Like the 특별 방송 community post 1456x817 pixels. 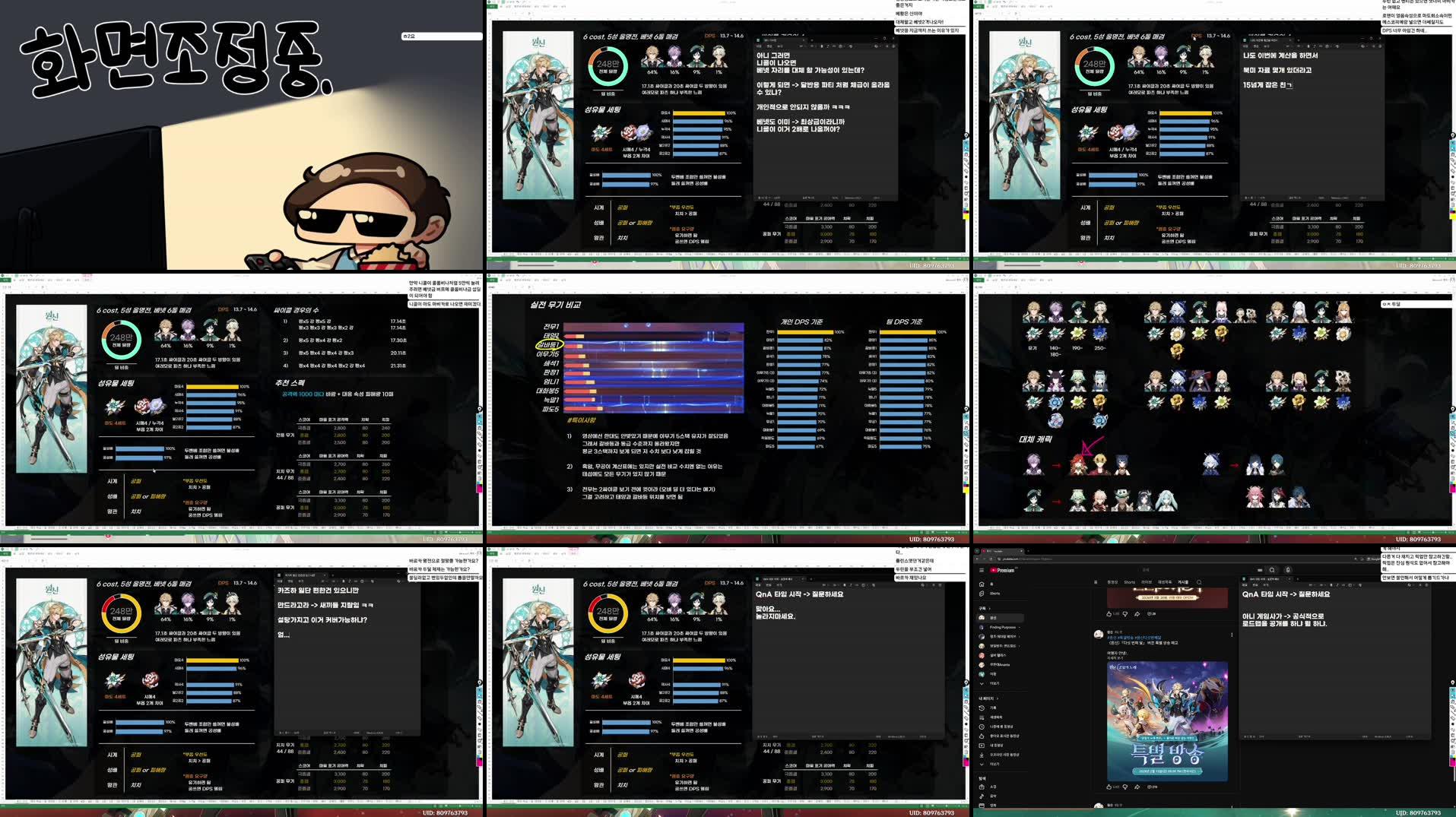coord(1109,787)
